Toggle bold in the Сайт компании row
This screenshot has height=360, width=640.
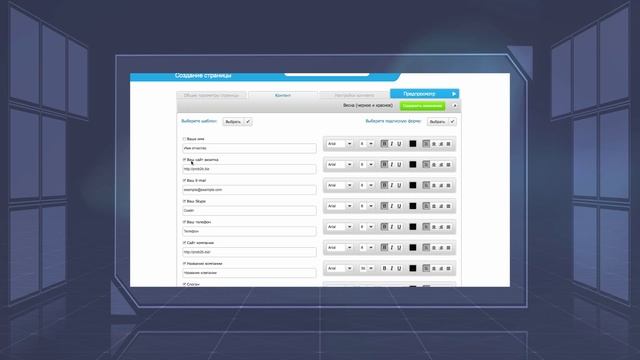(384, 248)
